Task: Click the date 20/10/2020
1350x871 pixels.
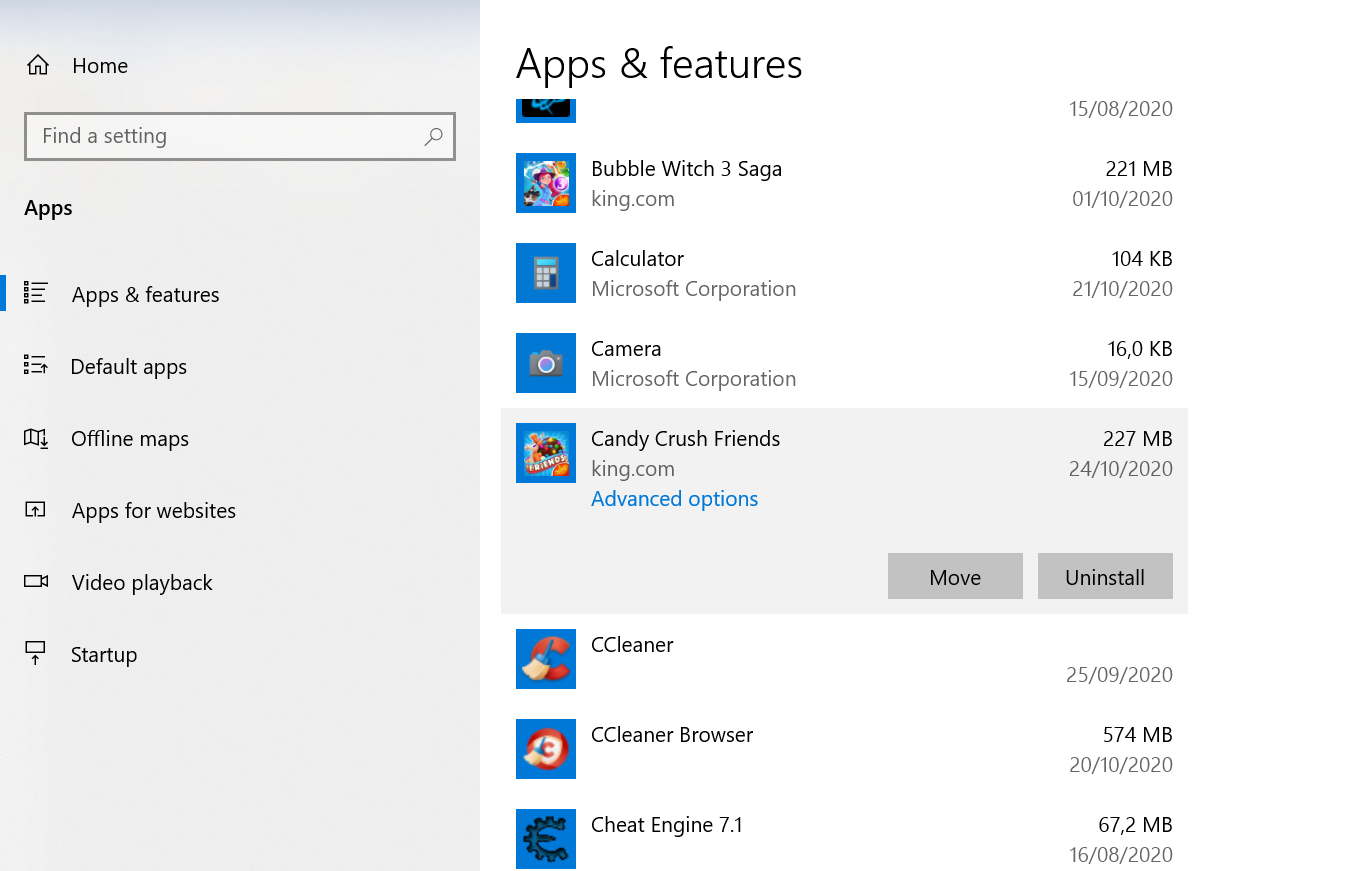Action: pos(1122,764)
